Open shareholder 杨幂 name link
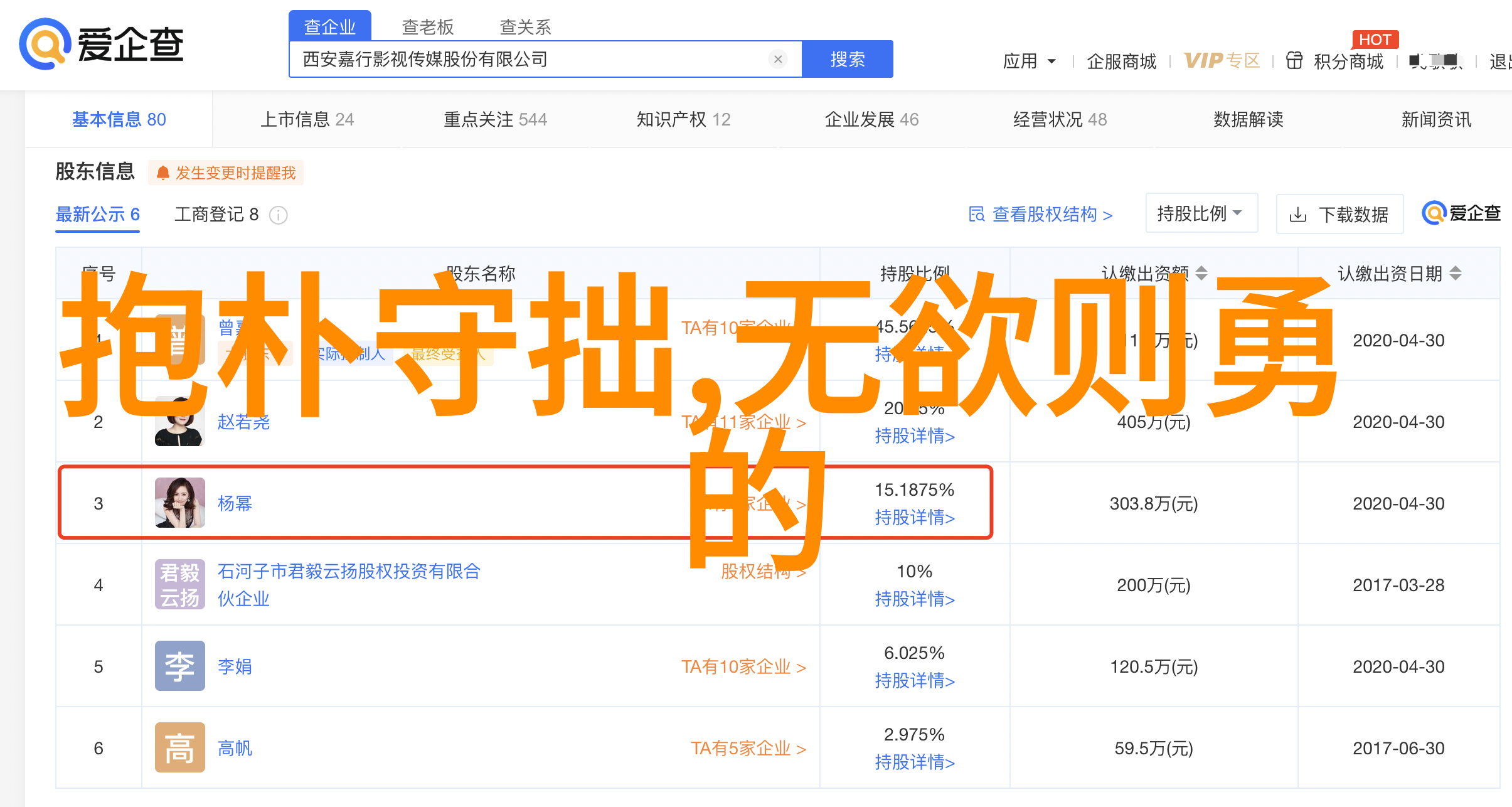1512x807 pixels. (x=235, y=503)
